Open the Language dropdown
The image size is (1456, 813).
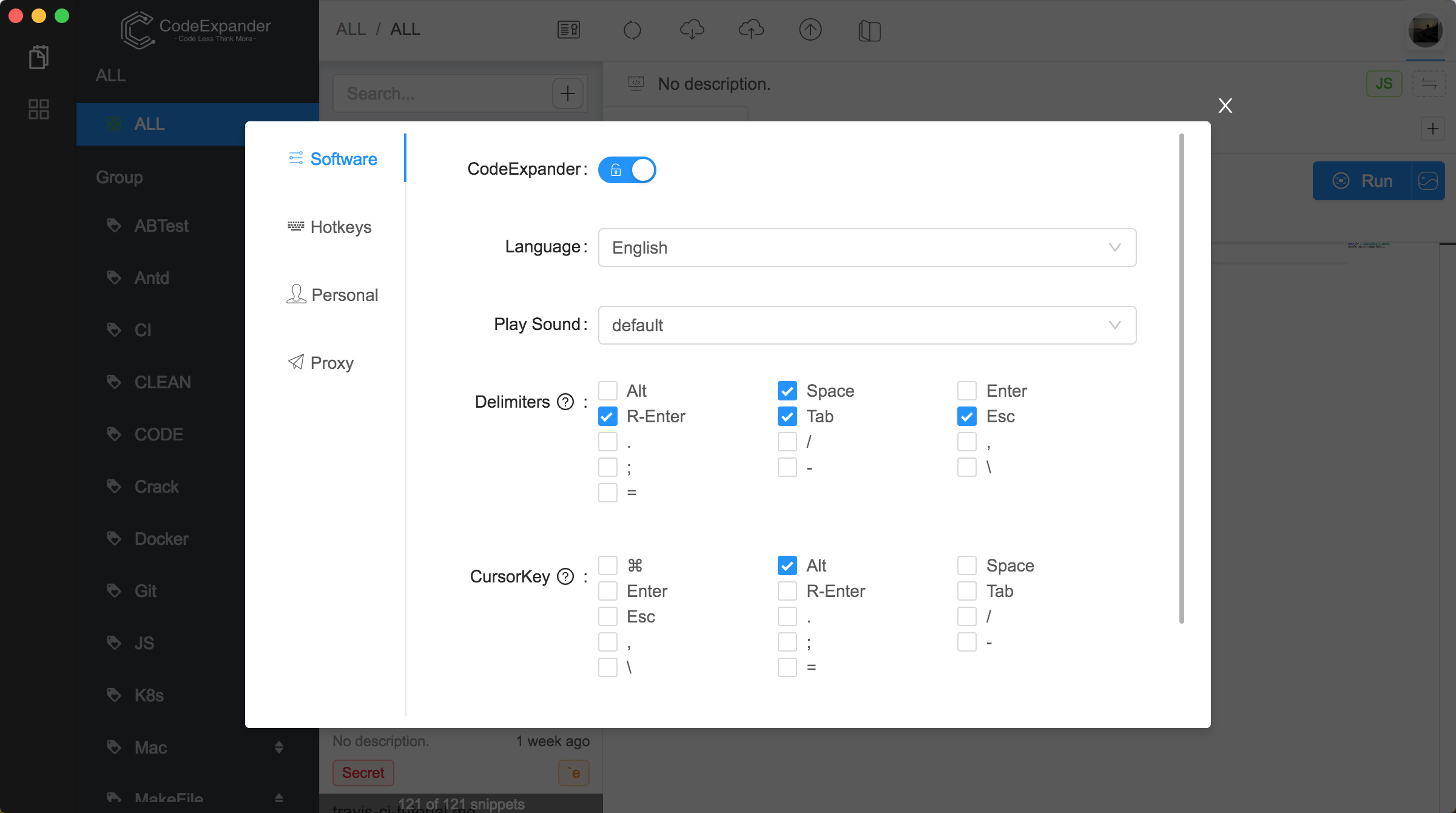pos(866,248)
